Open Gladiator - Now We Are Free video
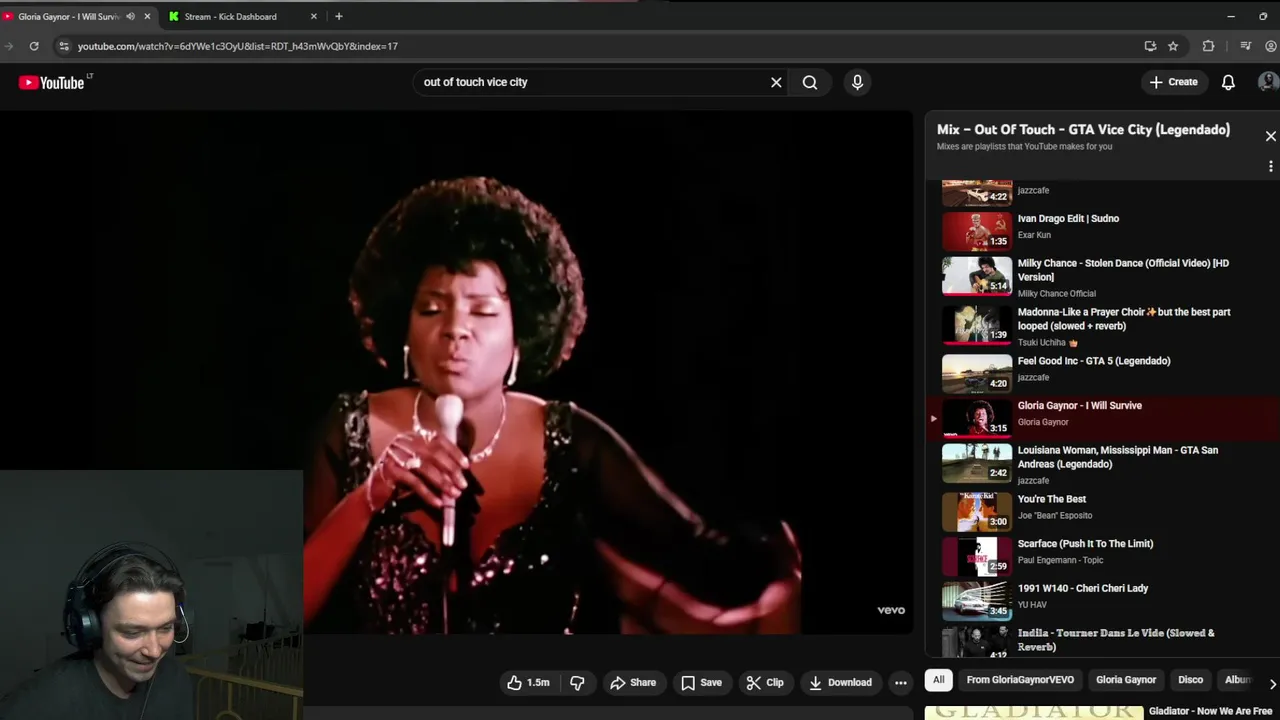Image resolution: width=1280 pixels, height=720 pixels. coord(1210,711)
